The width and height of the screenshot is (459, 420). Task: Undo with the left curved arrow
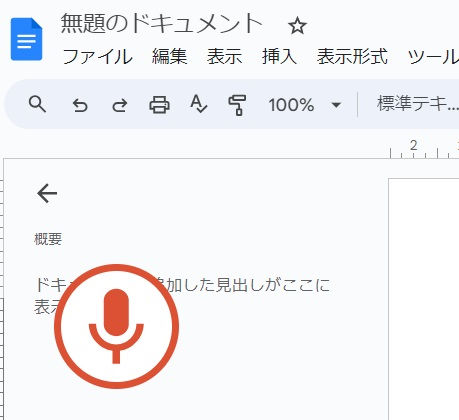[80, 105]
